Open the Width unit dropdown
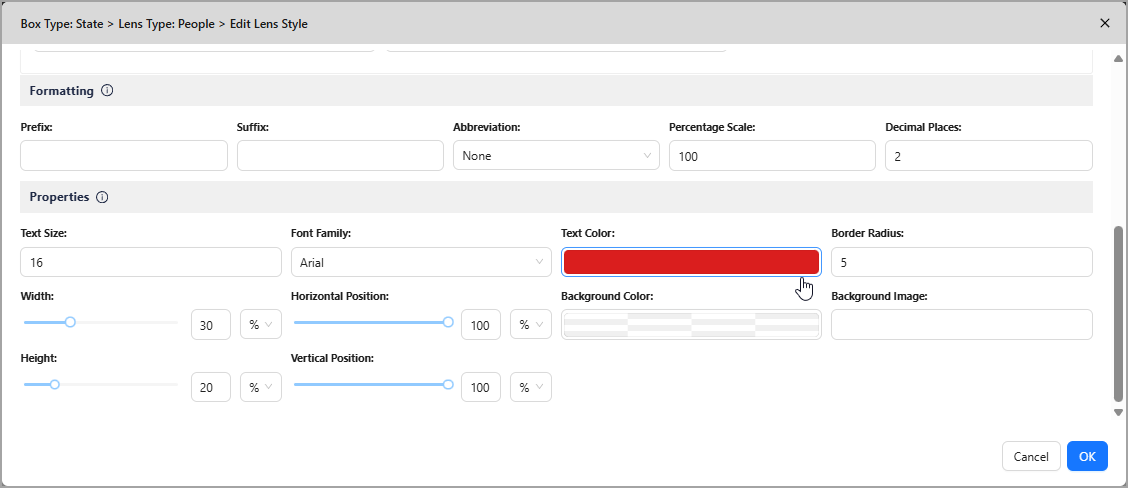1128x488 pixels. click(261, 325)
